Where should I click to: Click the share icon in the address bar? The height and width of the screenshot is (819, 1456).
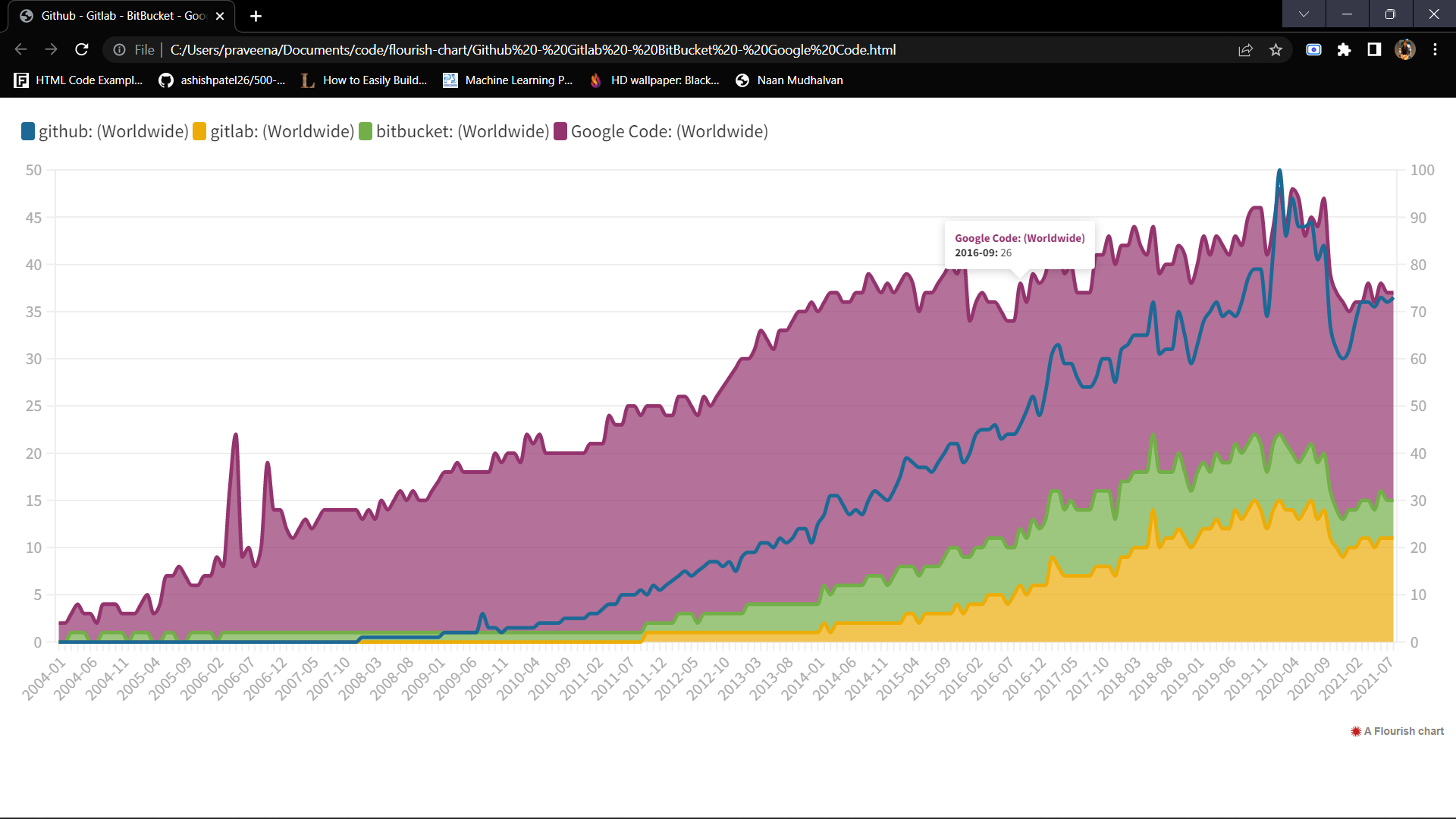(x=1245, y=49)
